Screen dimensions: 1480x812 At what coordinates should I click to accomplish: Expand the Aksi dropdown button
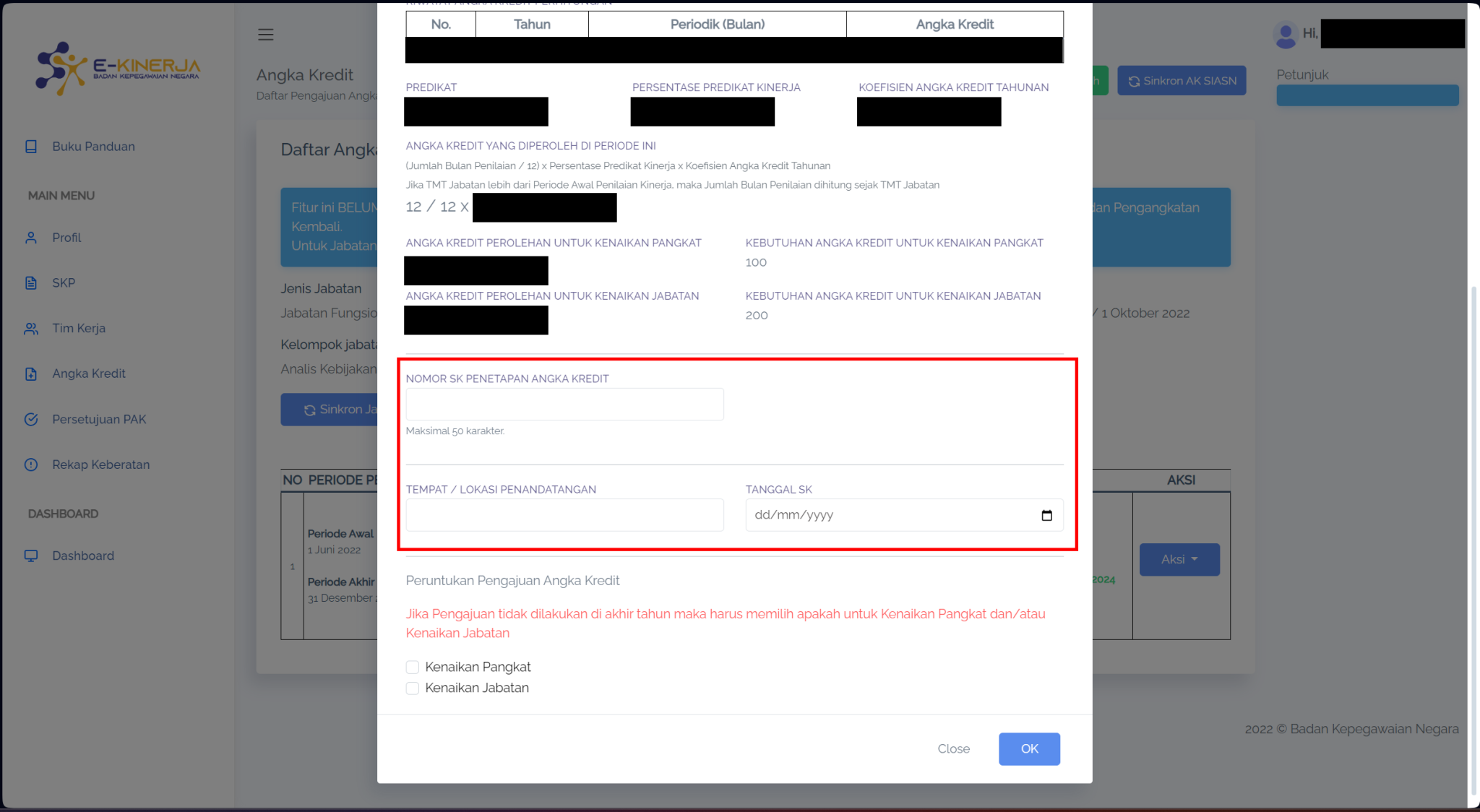(x=1179, y=560)
